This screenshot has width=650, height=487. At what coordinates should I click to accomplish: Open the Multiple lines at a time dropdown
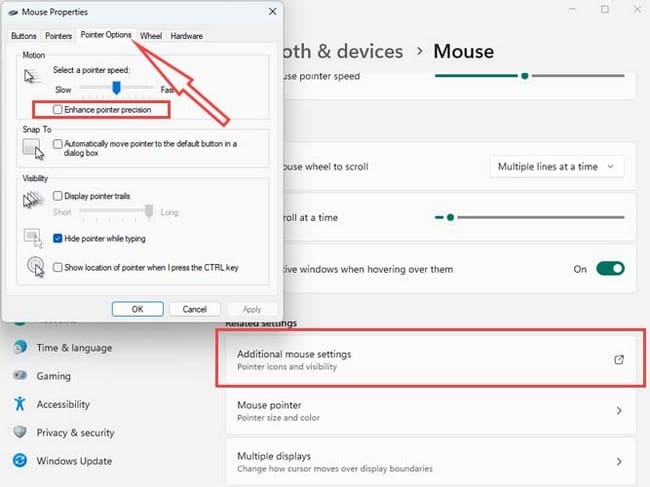(x=557, y=166)
